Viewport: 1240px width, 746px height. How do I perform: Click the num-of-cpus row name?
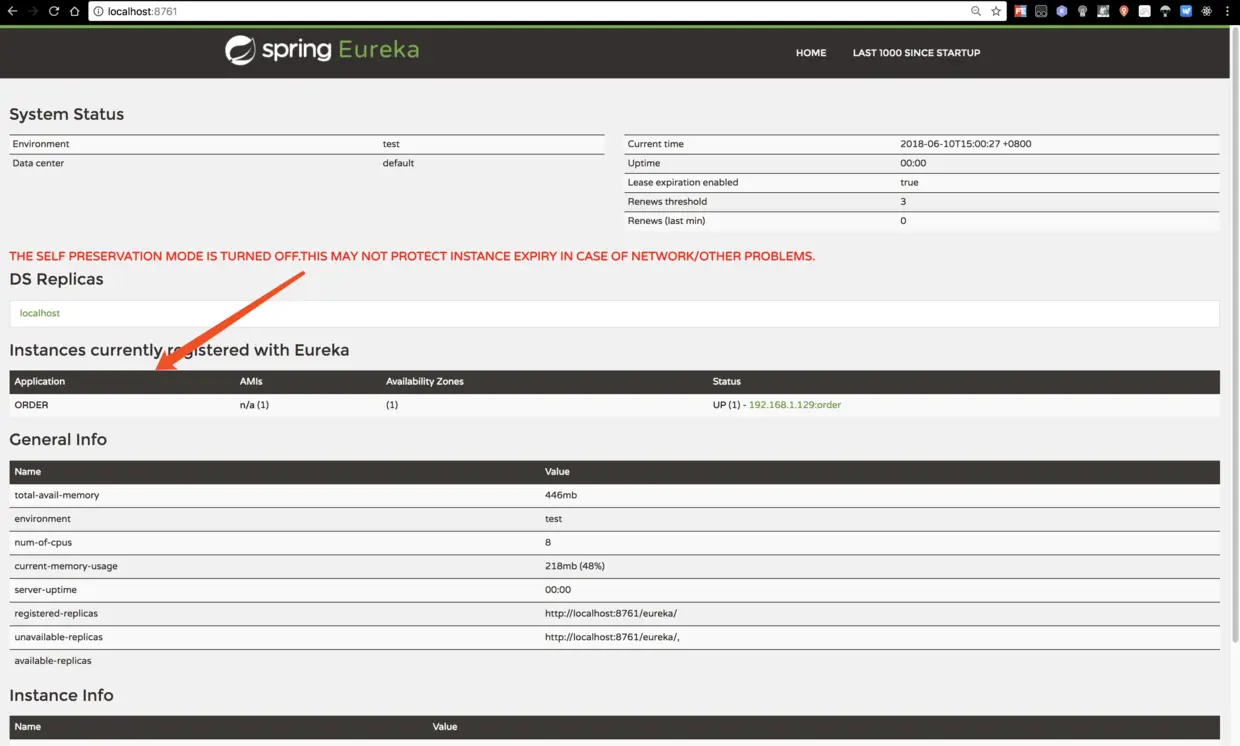click(x=45, y=542)
